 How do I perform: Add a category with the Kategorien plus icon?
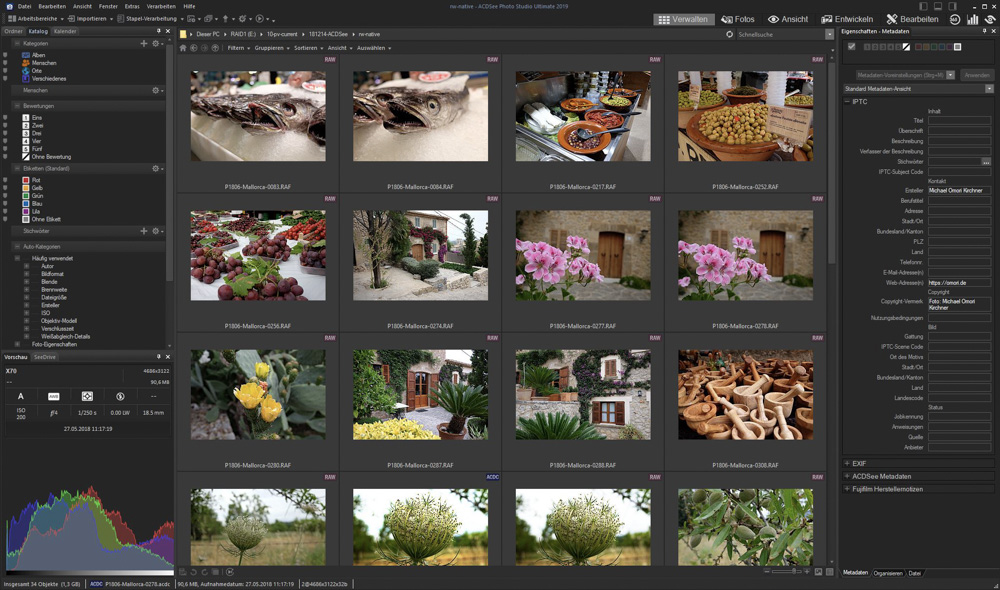pos(143,43)
